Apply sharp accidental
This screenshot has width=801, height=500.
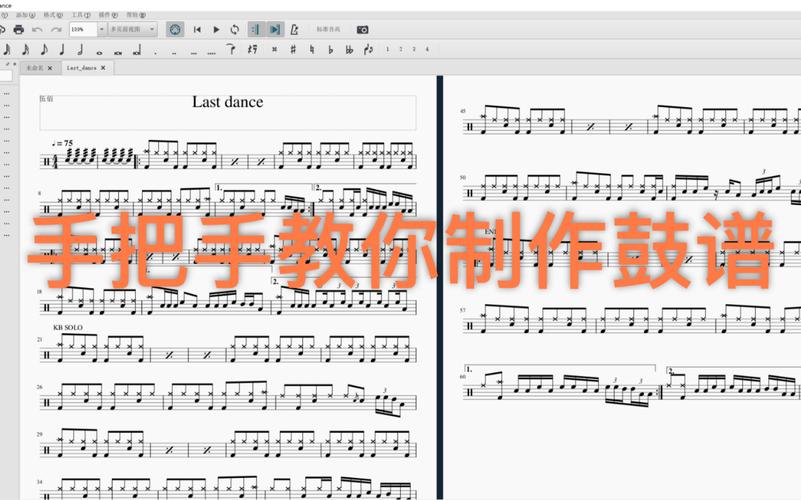pyautogui.click(x=293, y=50)
